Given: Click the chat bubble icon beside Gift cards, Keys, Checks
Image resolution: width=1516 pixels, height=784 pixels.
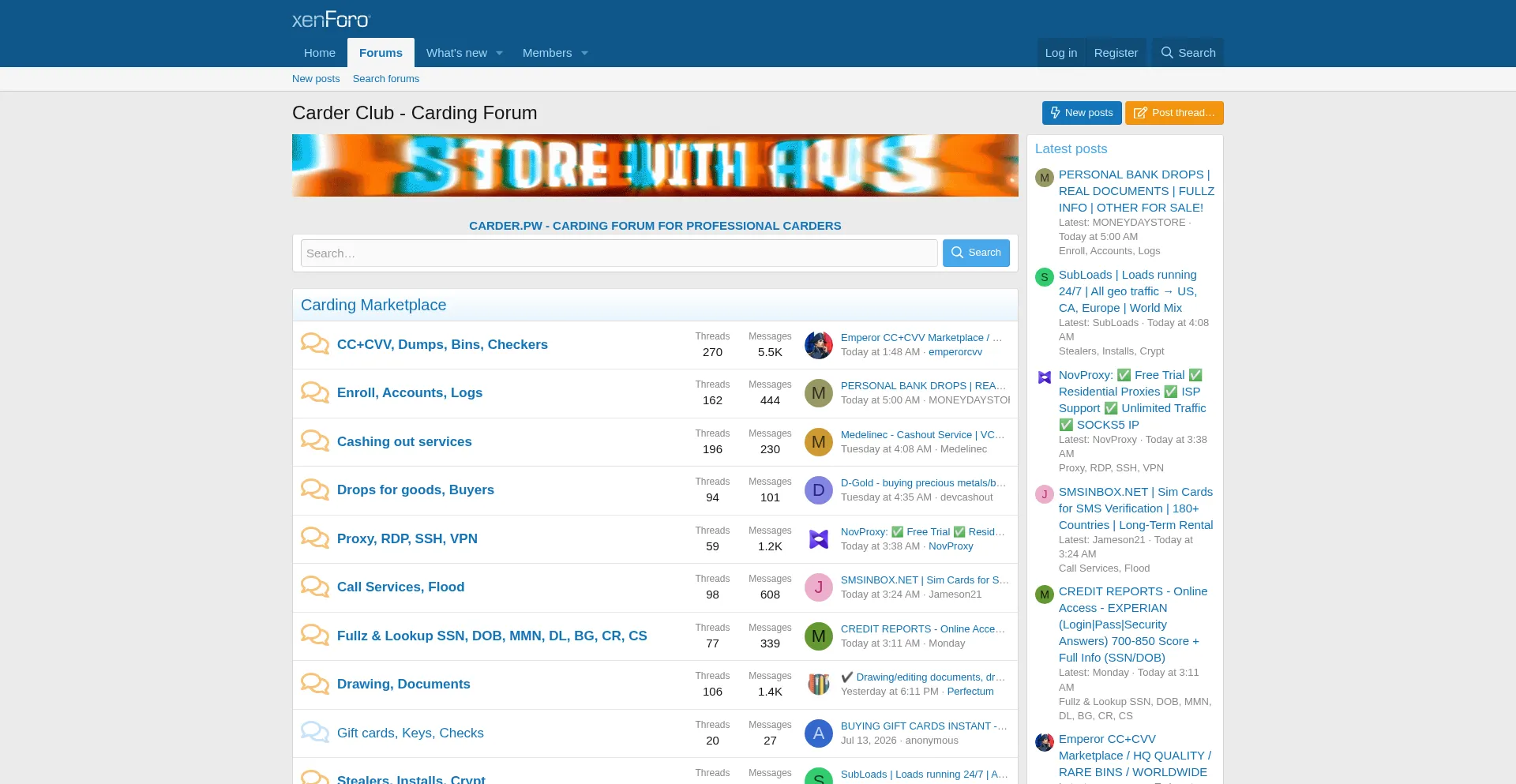Looking at the screenshot, I should tap(315, 733).
